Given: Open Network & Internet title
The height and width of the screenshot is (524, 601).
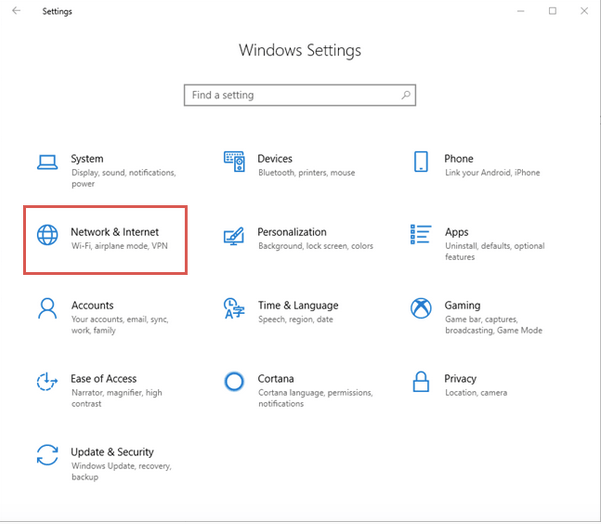Looking at the screenshot, I should click(115, 232).
